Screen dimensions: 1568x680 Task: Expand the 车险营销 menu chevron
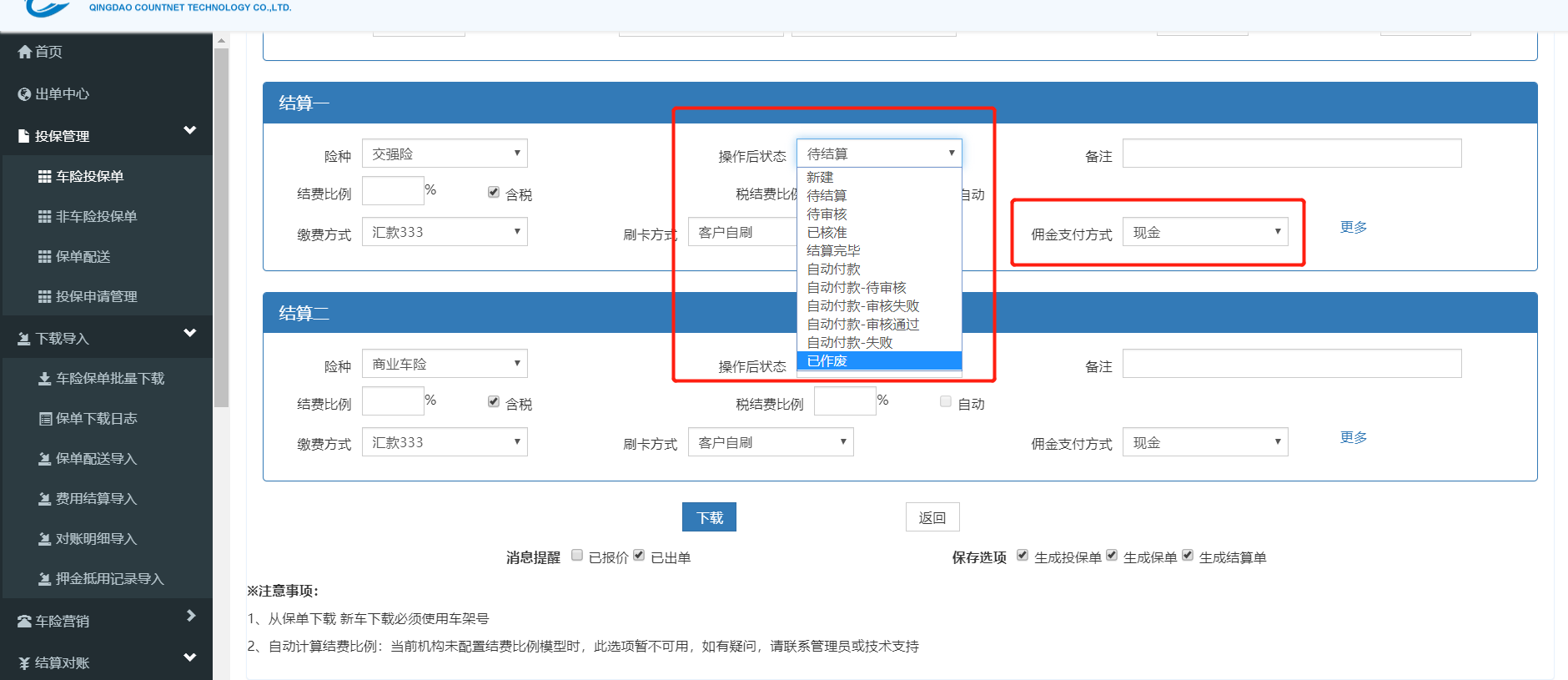(x=191, y=616)
